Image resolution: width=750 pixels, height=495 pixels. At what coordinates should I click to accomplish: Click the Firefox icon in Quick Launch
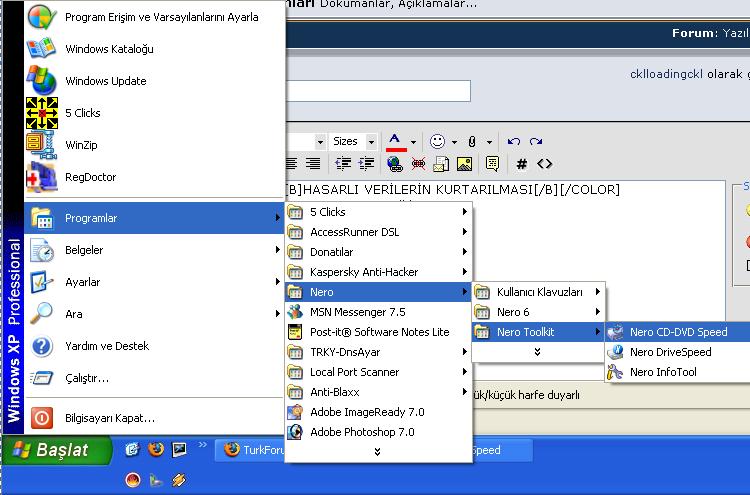pyautogui.click(x=155, y=450)
